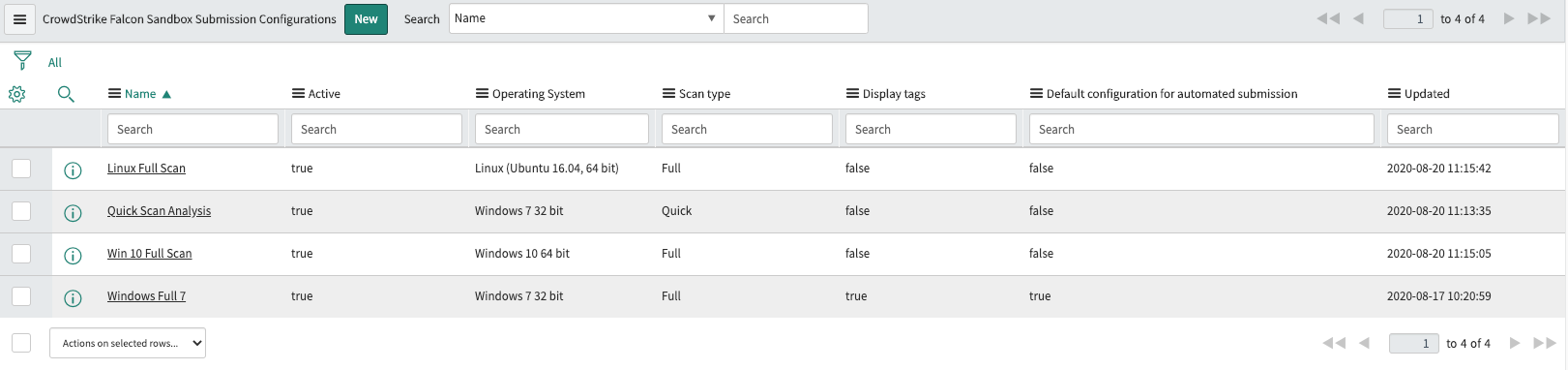Focus the Display tags column search box
Viewport: 1568px width, 370px height.
click(931, 129)
